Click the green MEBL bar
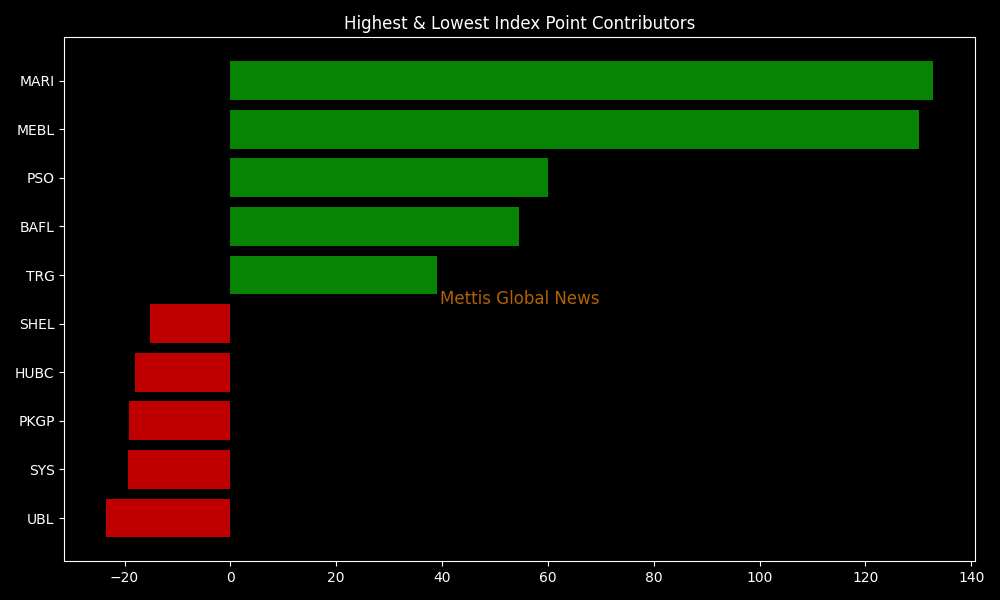 574,129
